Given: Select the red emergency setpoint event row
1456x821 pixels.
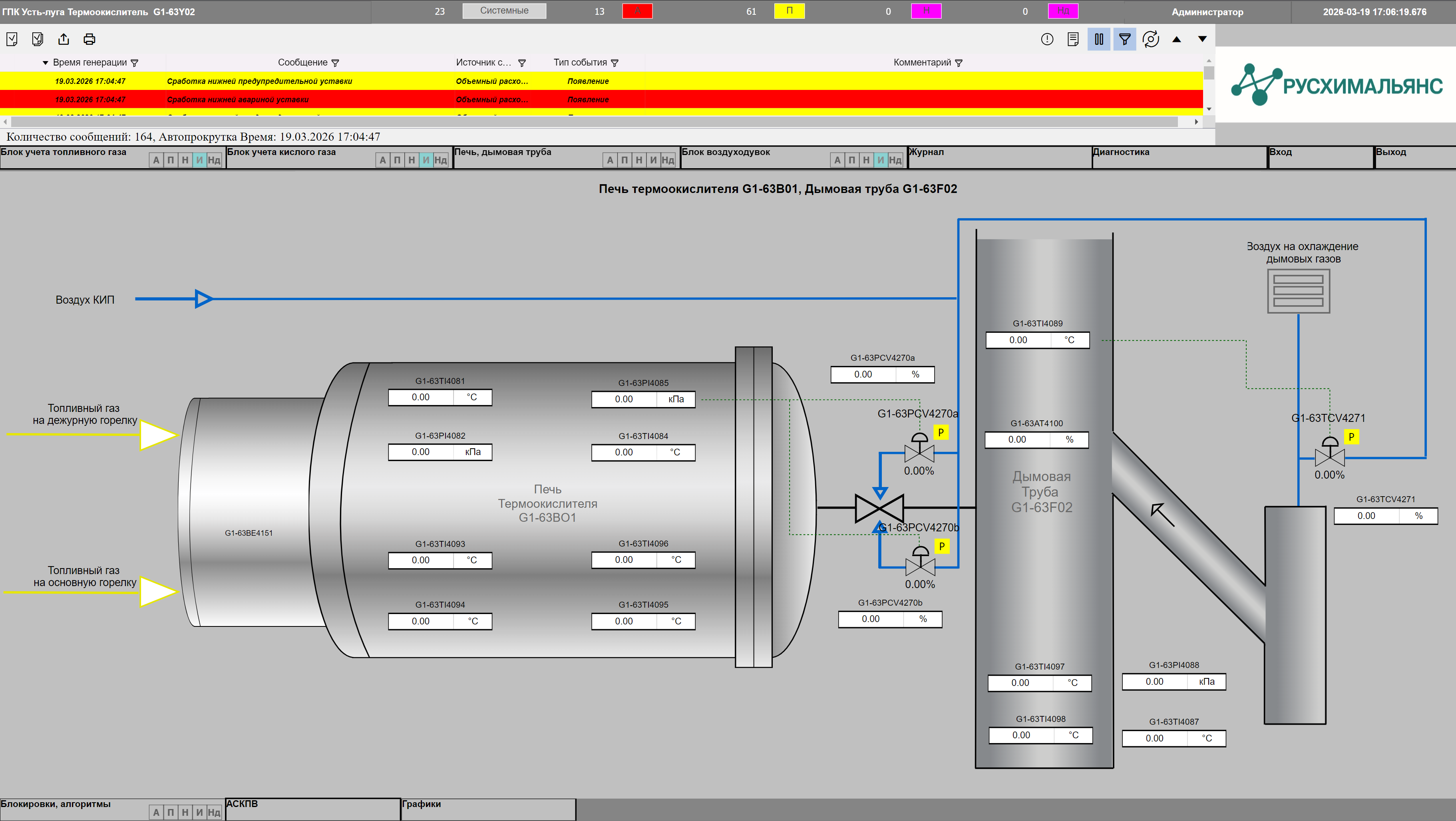Looking at the screenshot, I should [x=601, y=99].
